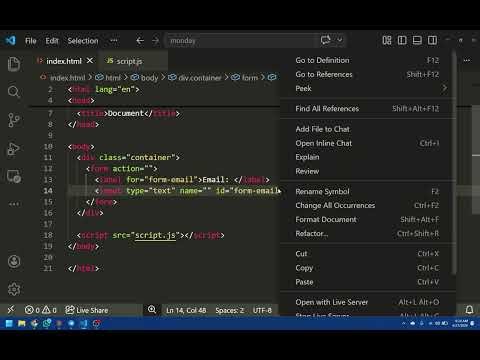Choose Open with Live Server
Image resolution: width=480 pixels, height=360 pixels.
click(x=367, y=302)
